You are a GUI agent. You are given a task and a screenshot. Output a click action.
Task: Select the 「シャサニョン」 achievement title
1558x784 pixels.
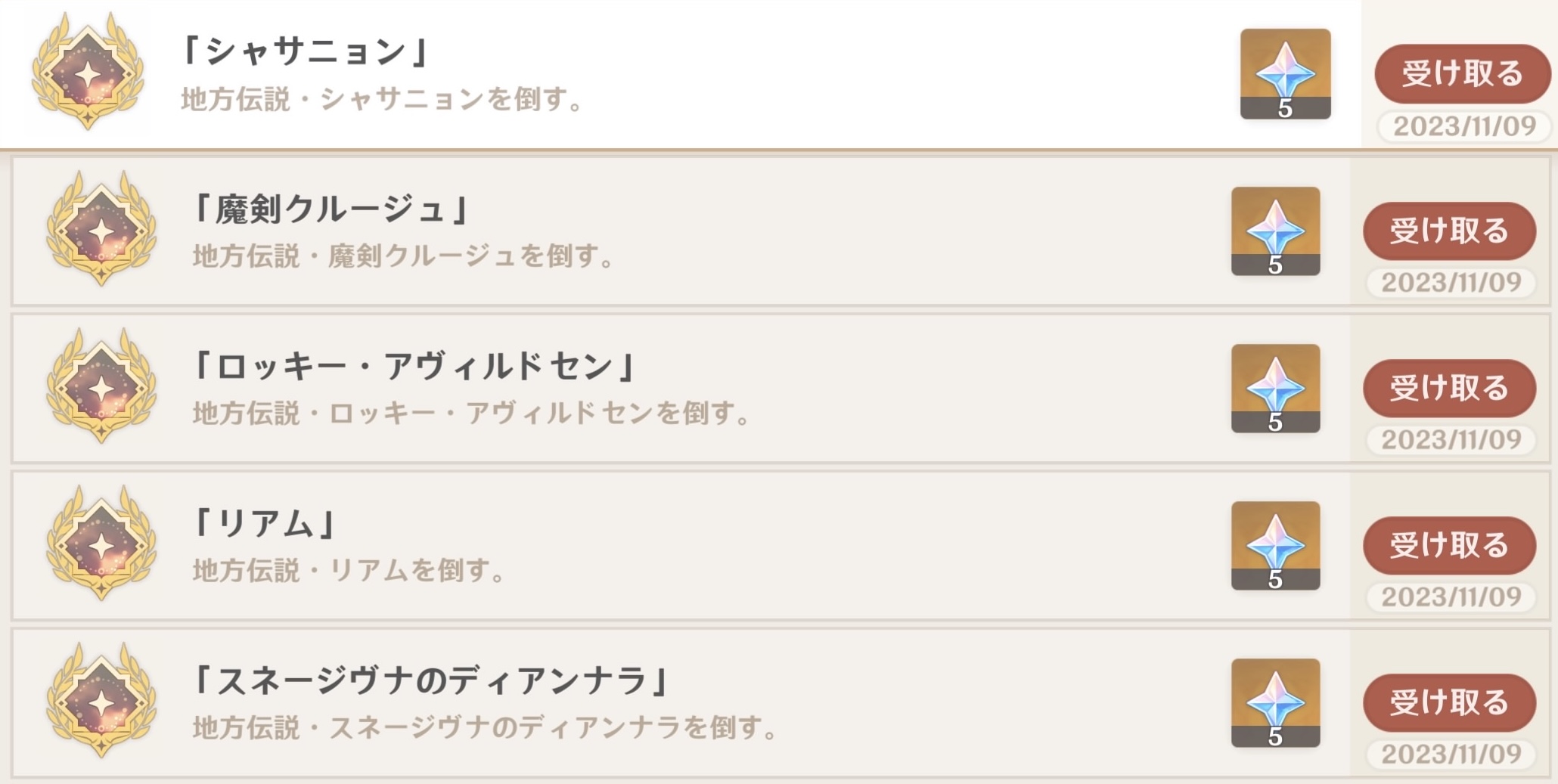click(305, 51)
